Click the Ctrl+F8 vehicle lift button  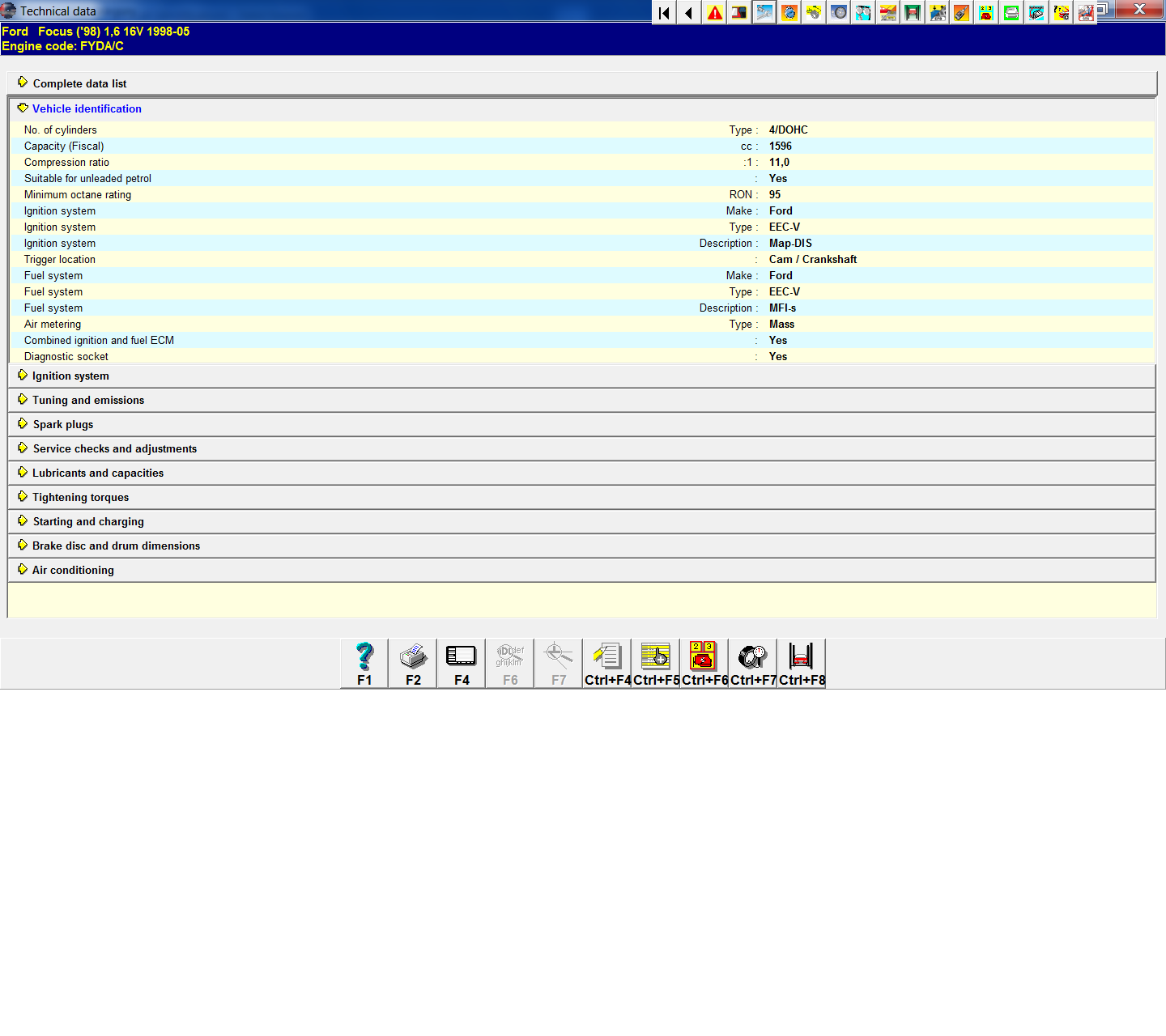pos(802,664)
